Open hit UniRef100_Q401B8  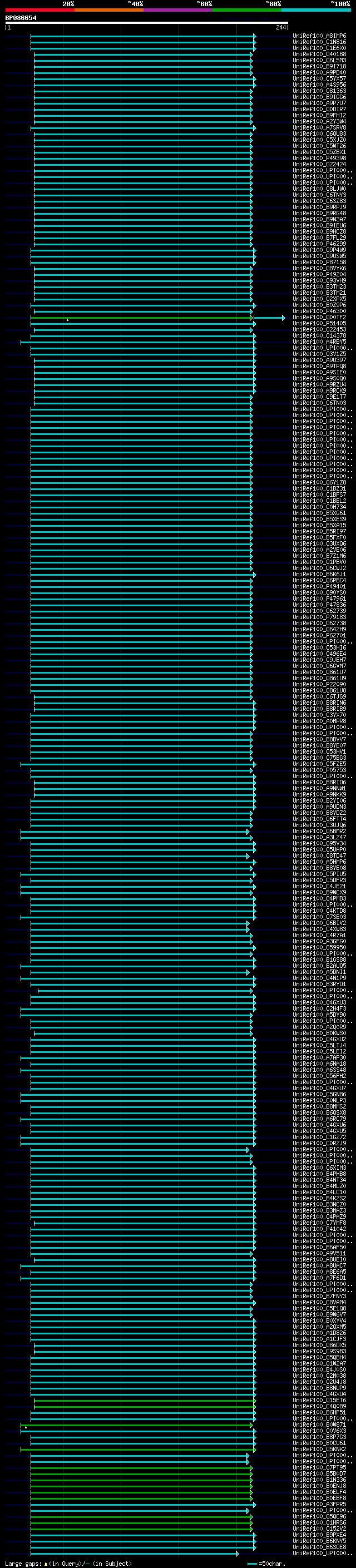tap(319, 54)
